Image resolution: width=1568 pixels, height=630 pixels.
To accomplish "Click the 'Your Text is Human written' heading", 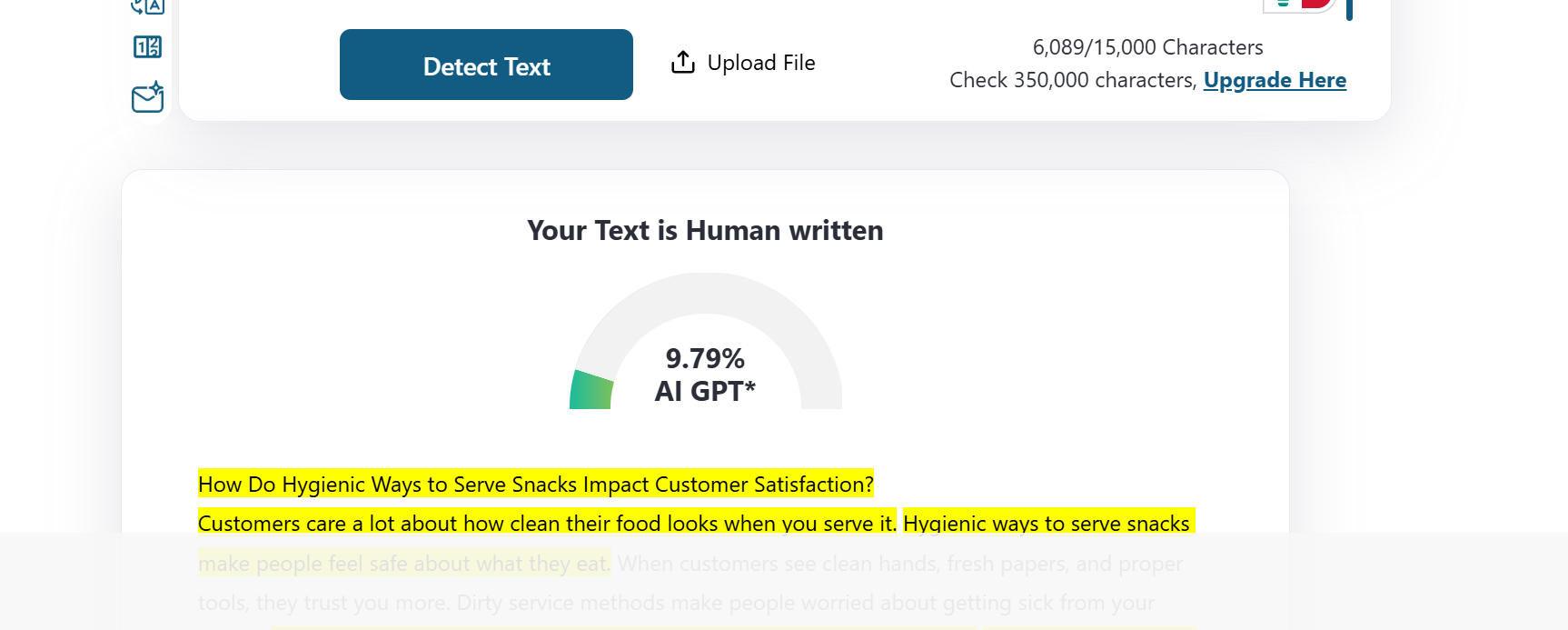I will tap(705, 230).
